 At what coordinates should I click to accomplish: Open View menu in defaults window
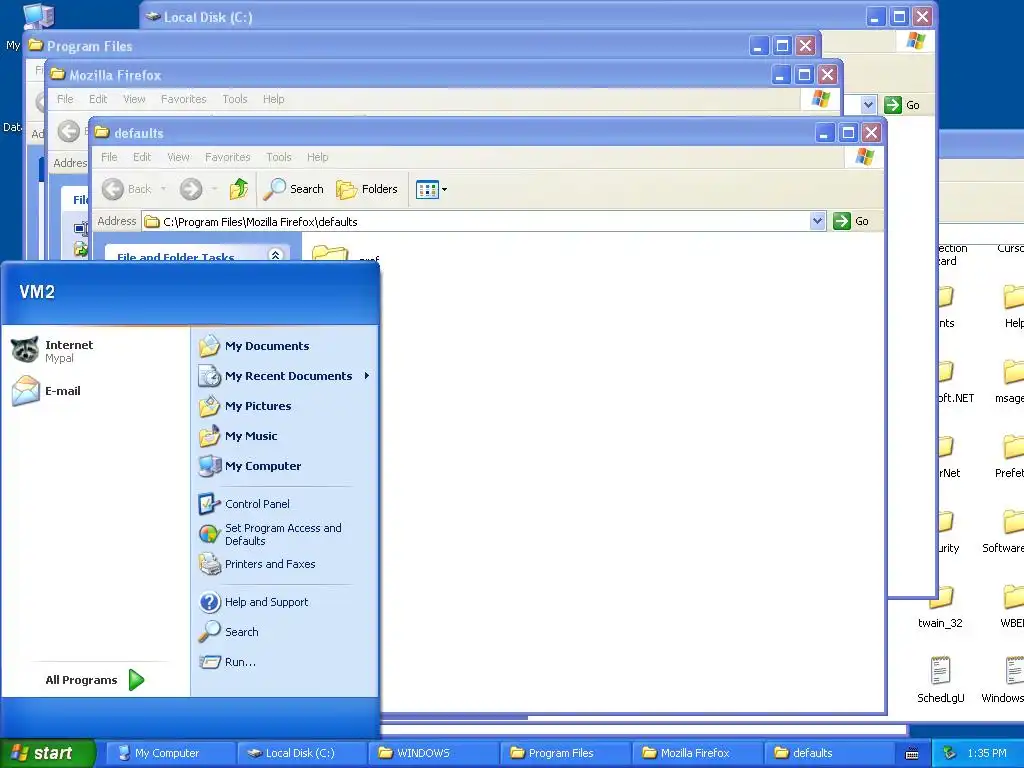pyautogui.click(x=178, y=157)
